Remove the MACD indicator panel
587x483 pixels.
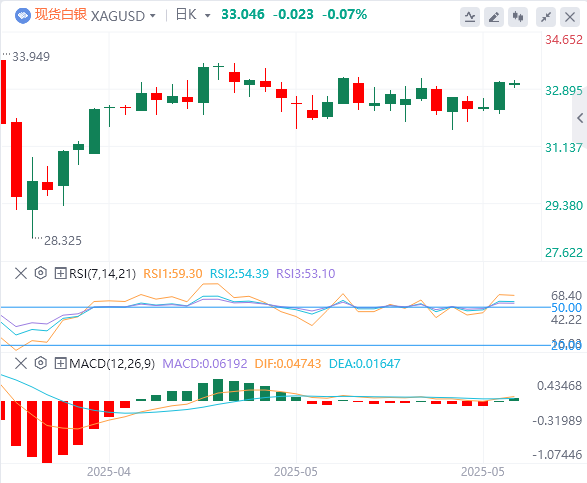[x=21, y=363]
